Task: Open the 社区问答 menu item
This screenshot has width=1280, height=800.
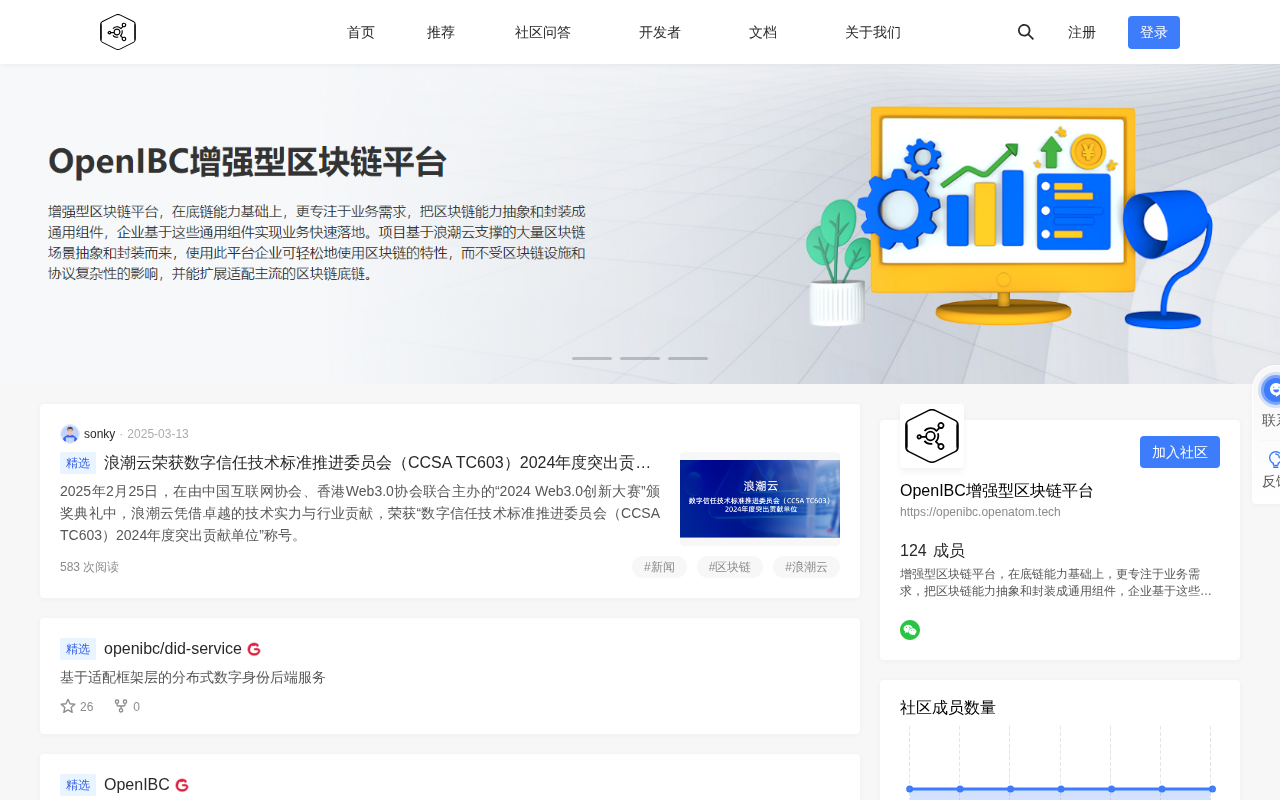Action: point(542,32)
